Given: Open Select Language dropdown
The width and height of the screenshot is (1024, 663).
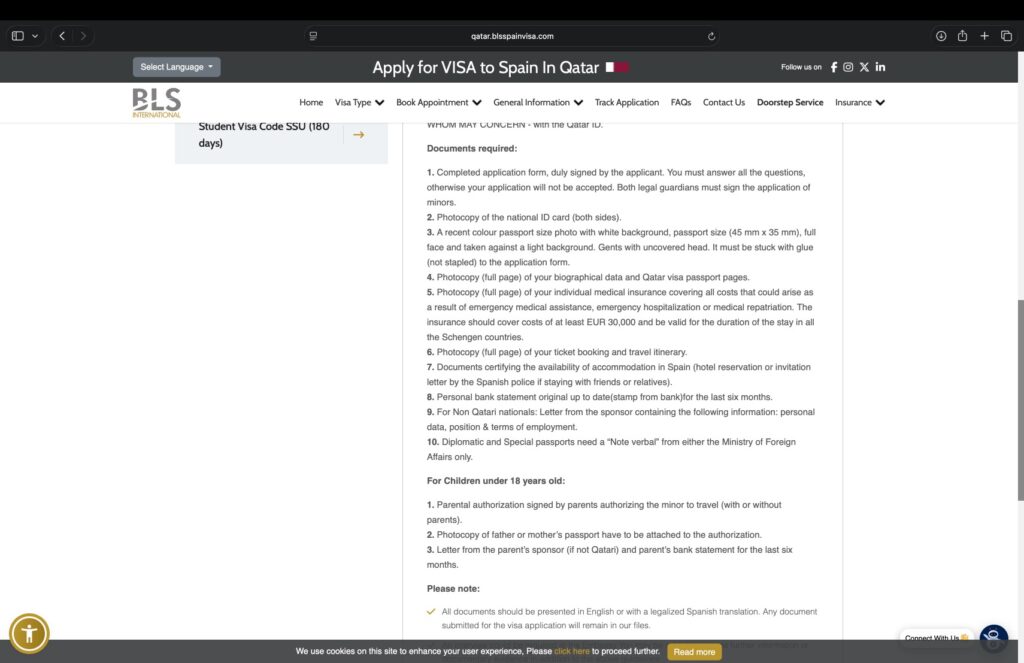Looking at the screenshot, I should coord(176,67).
